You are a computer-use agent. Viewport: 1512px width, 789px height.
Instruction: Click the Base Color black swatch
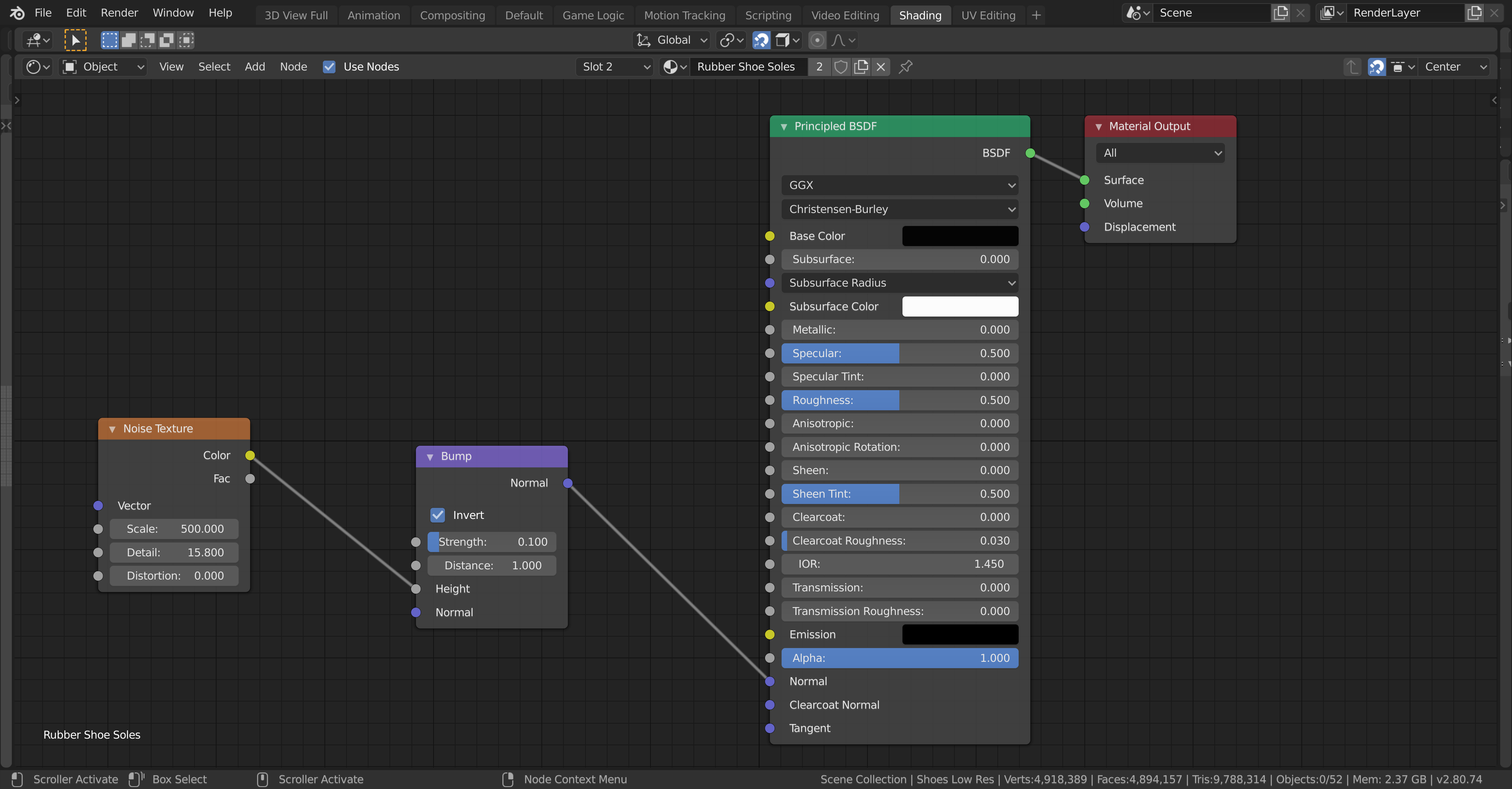960,235
